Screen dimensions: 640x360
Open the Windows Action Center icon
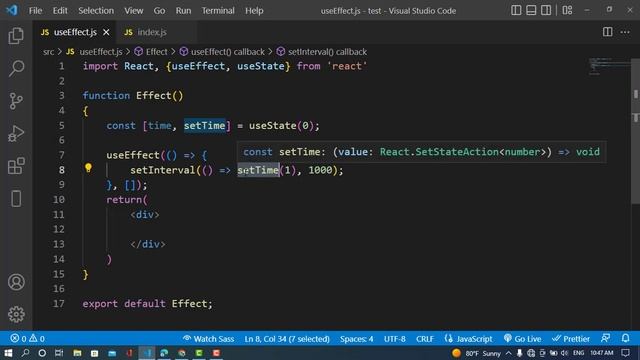(626, 353)
